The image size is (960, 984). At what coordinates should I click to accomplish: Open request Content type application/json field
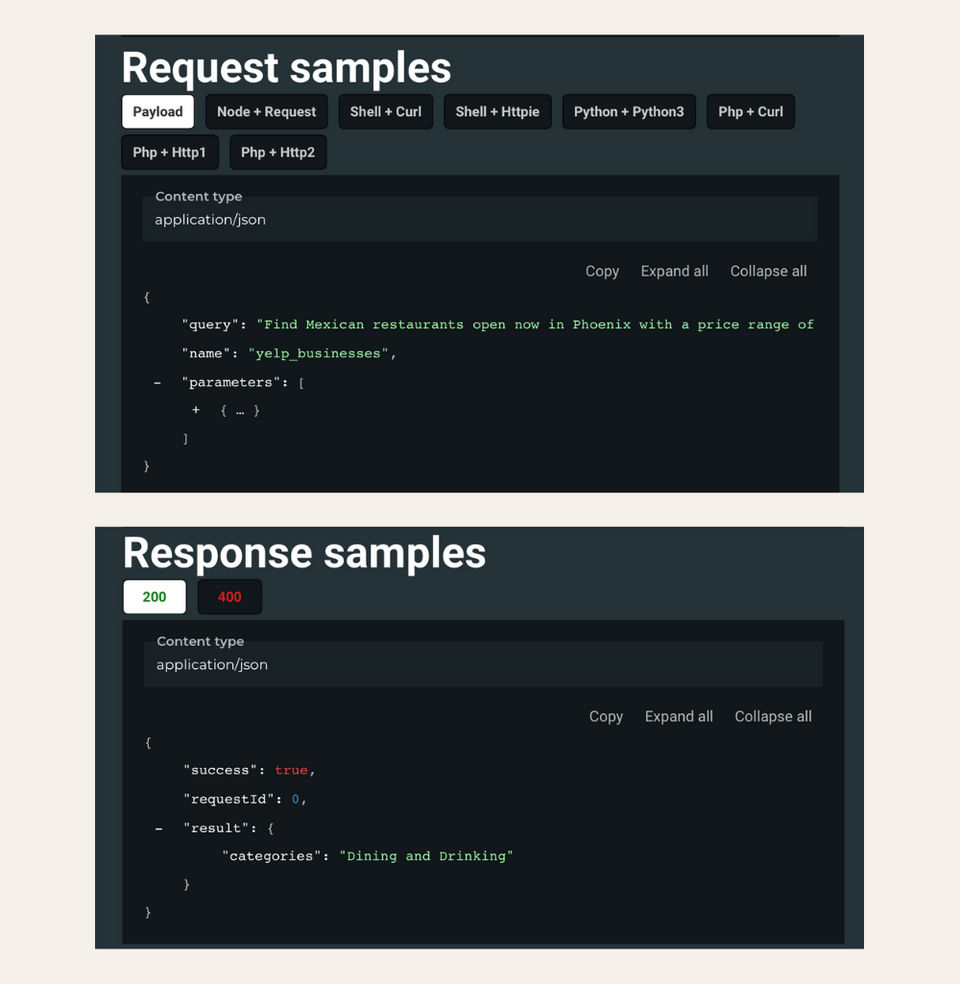[479, 219]
